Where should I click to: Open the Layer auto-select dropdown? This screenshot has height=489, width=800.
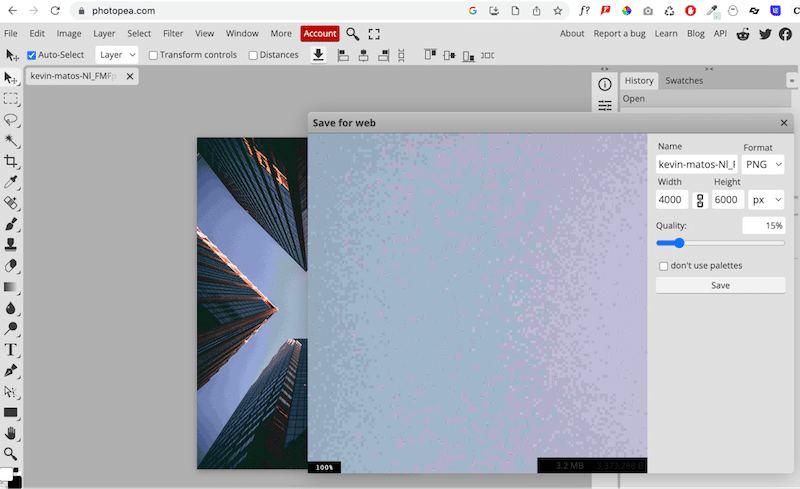click(117, 55)
